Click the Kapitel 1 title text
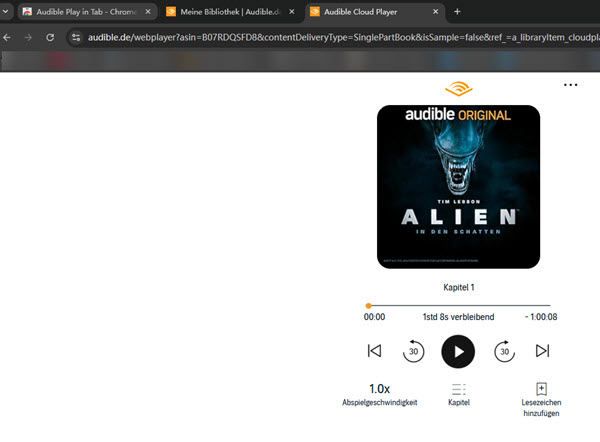The height and width of the screenshot is (442, 600). 458,287
